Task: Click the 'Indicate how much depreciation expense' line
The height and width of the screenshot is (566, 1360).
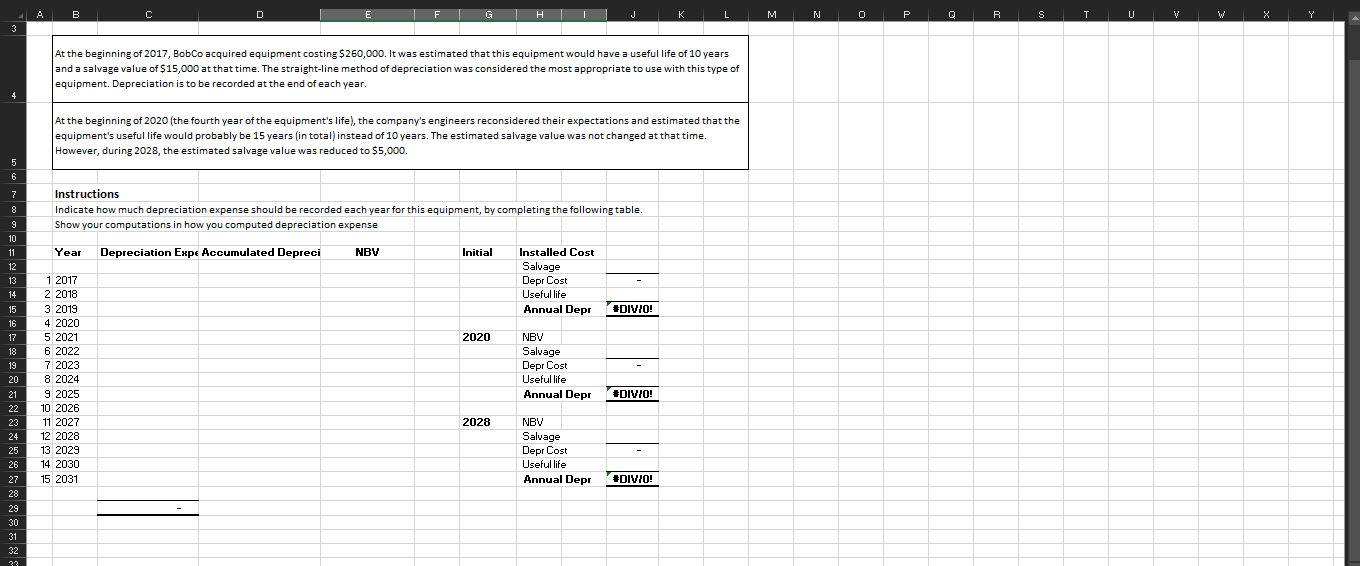Action: pos(349,209)
